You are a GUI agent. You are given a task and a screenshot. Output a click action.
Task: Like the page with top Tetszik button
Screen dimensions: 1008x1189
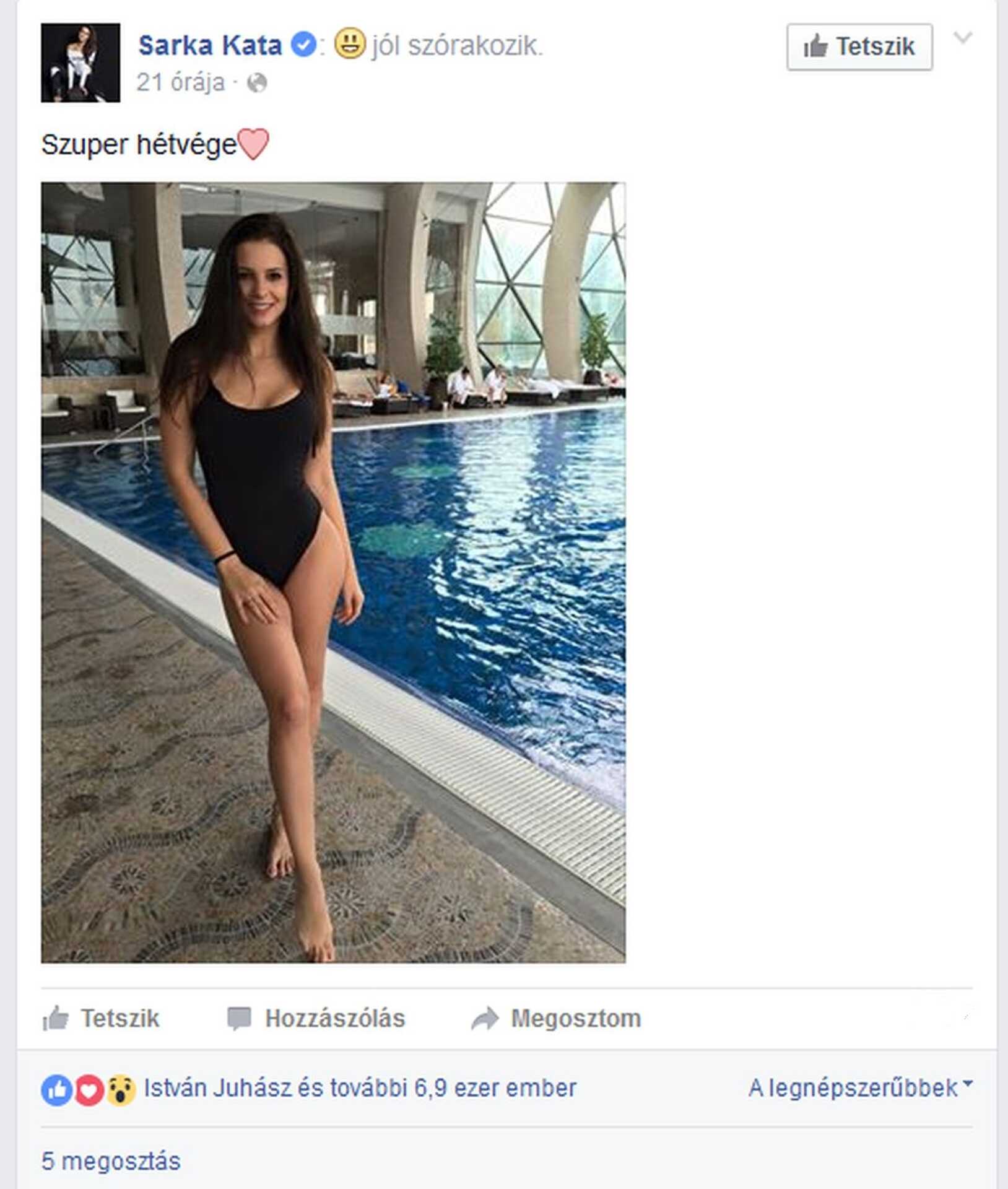pos(859,47)
